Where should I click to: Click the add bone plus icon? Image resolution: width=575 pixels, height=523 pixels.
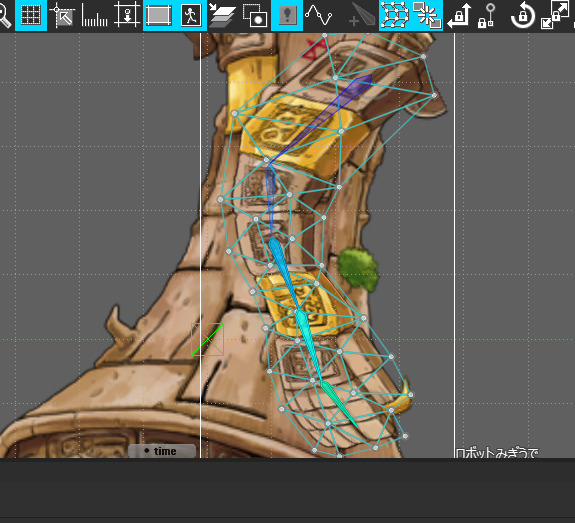pyautogui.click(x=362, y=16)
